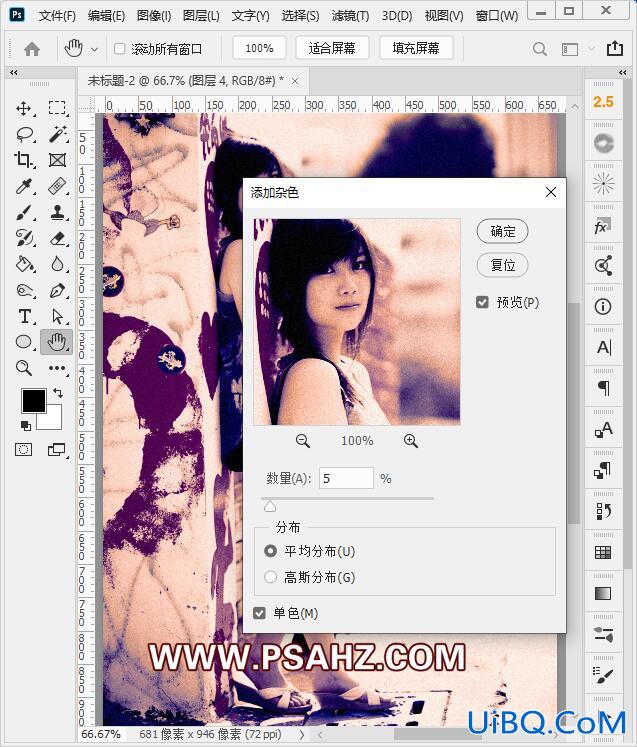Click the noise amount slider handle
This screenshot has height=747, width=637.
tap(270, 506)
